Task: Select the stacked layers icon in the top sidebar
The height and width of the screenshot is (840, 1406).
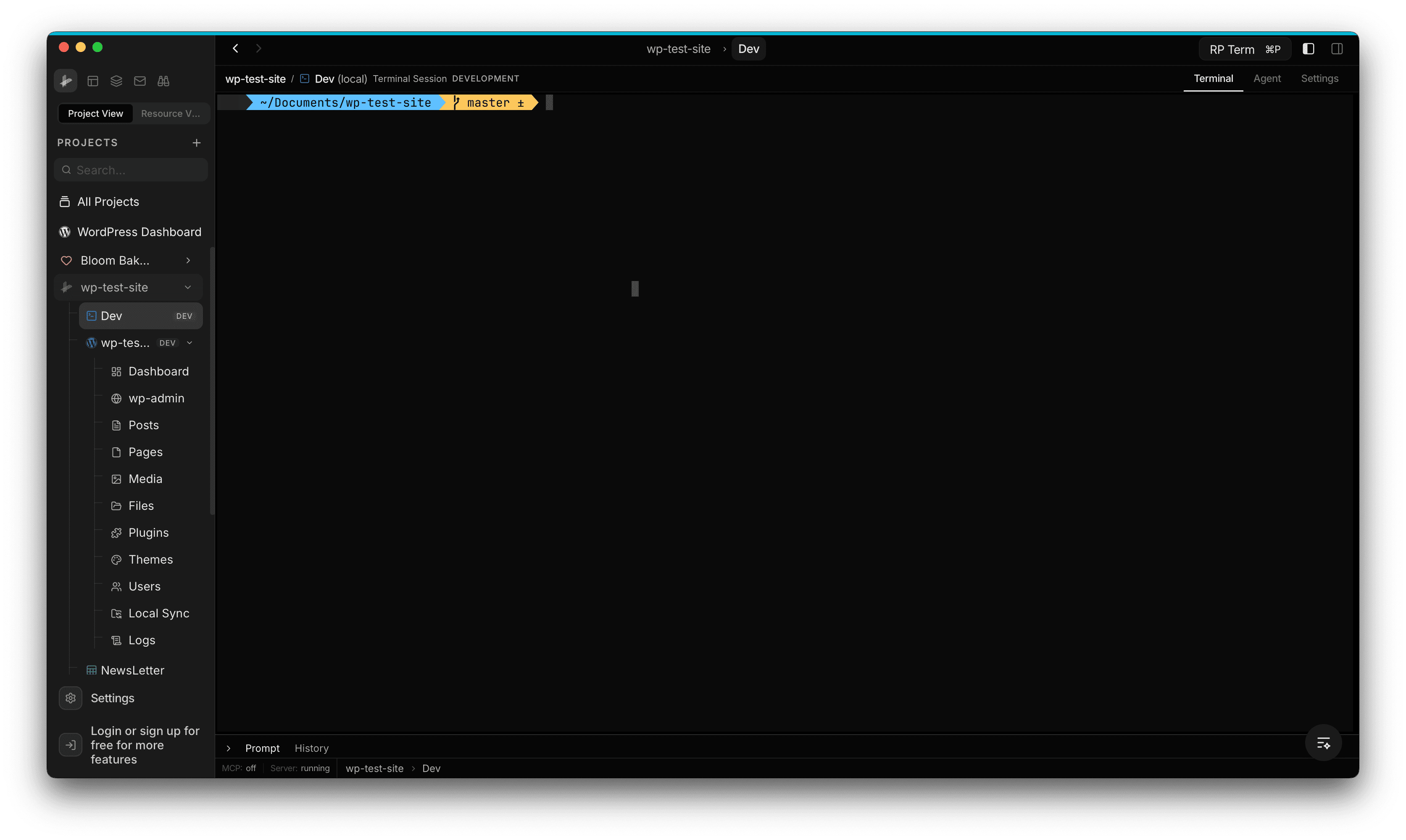Action: pyautogui.click(x=116, y=80)
